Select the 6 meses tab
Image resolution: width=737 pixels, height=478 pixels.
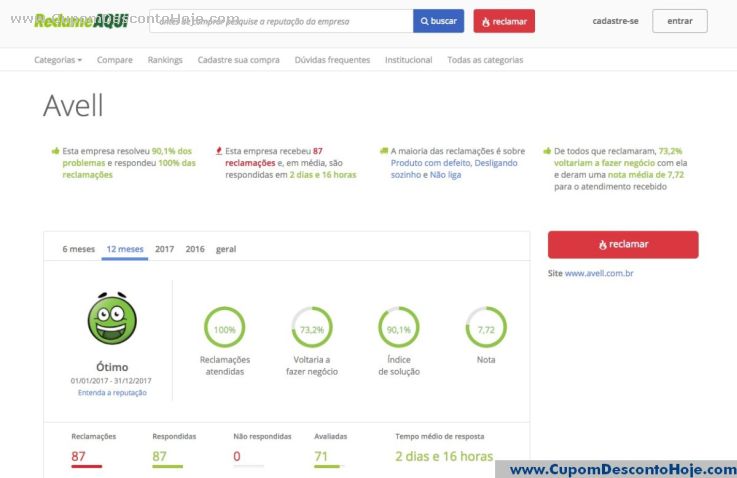coord(78,249)
